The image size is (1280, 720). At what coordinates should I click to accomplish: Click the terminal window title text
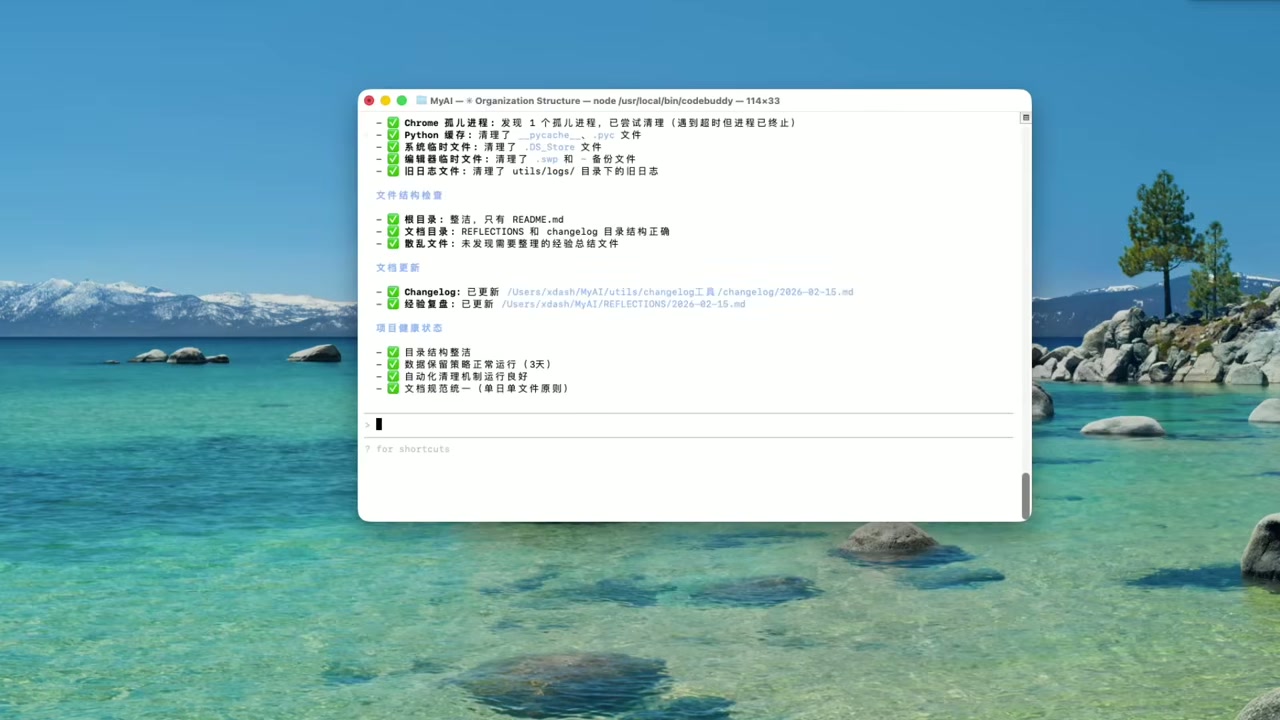click(605, 101)
